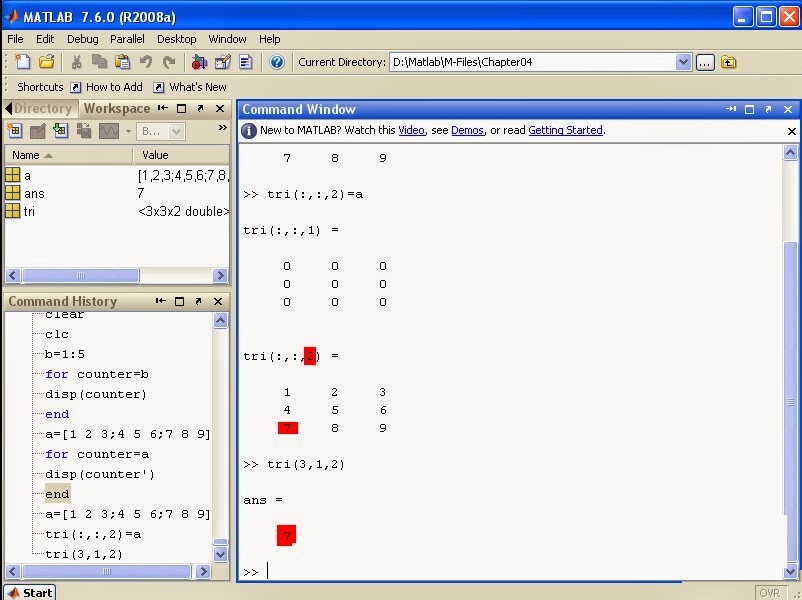Click the MATLAB Start button

(30, 592)
